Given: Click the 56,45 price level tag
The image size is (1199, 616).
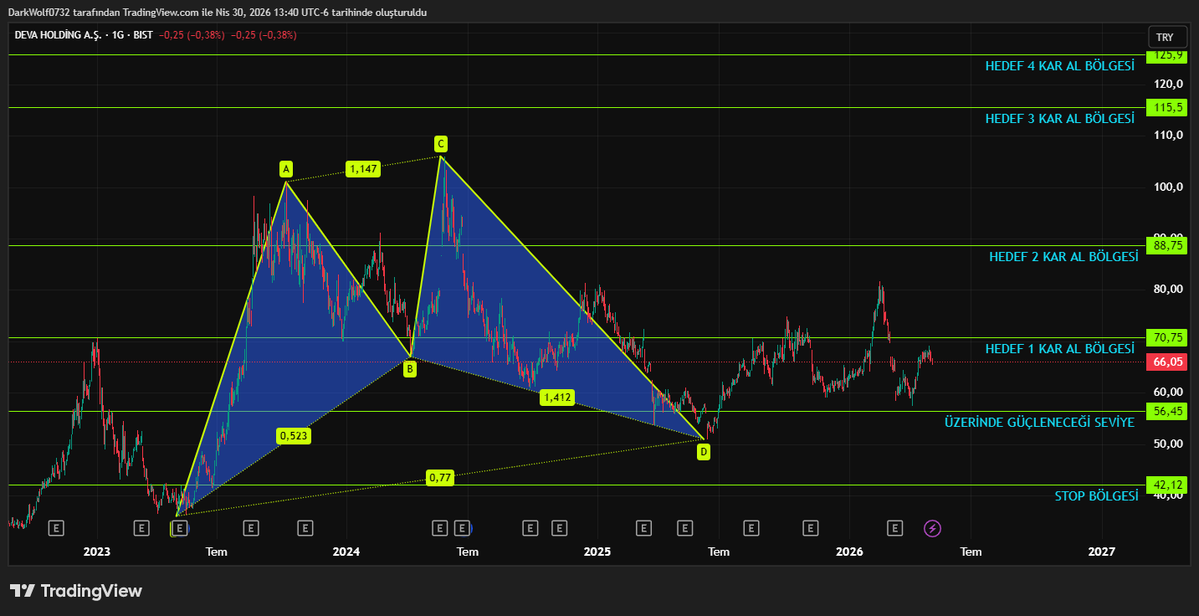Looking at the screenshot, I should click(1165, 411).
